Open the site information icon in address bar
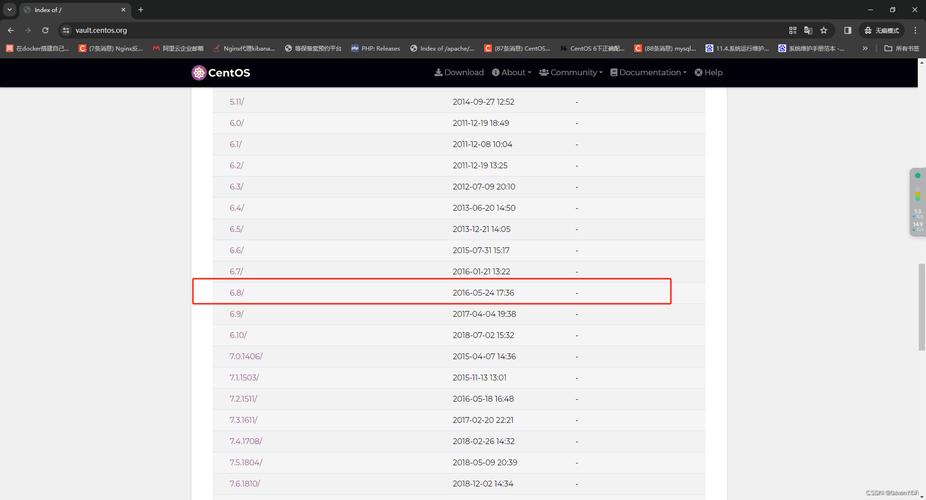 pos(66,30)
